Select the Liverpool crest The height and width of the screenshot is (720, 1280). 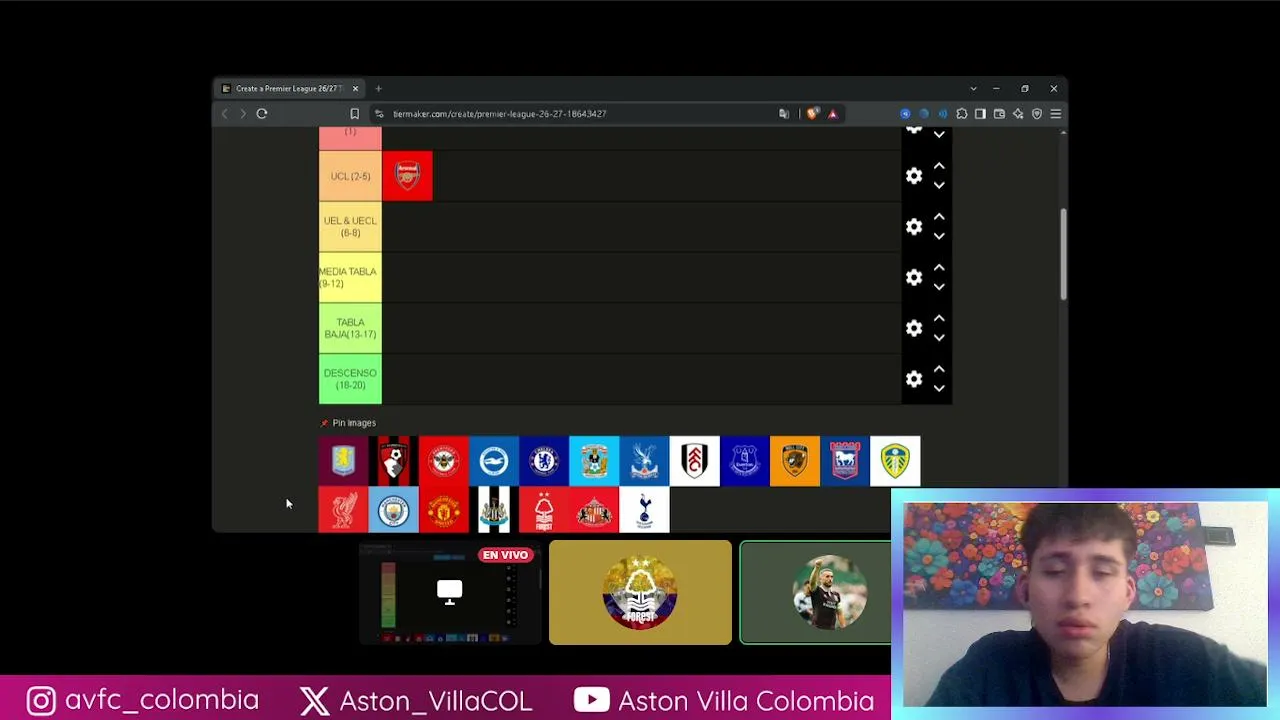[343, 510]
